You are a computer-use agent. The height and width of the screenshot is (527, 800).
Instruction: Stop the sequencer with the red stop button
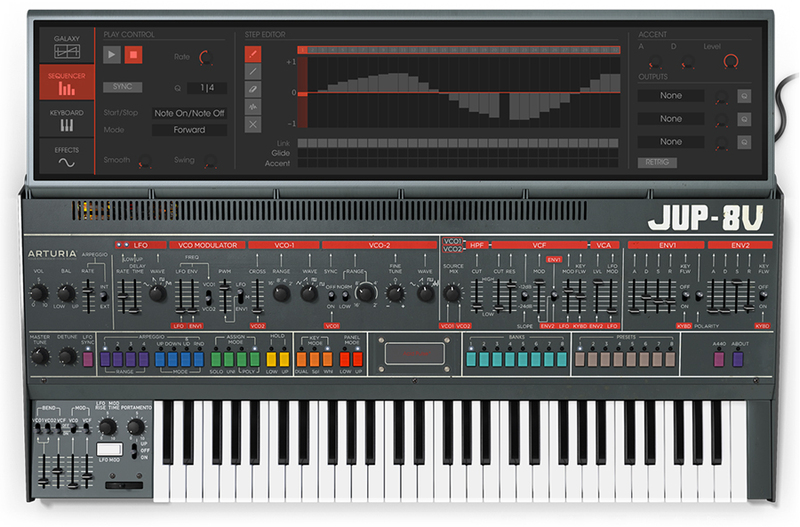point(134,55)
